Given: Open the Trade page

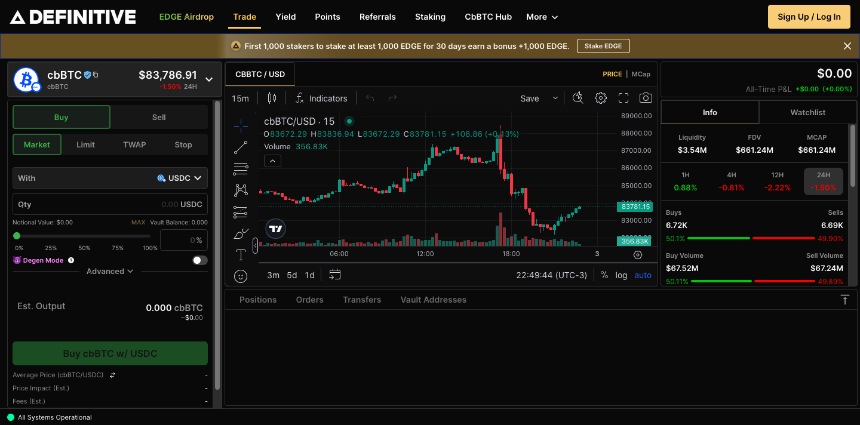Looking at the screenshot, I should pyautogui.click(x=245, y=17).
